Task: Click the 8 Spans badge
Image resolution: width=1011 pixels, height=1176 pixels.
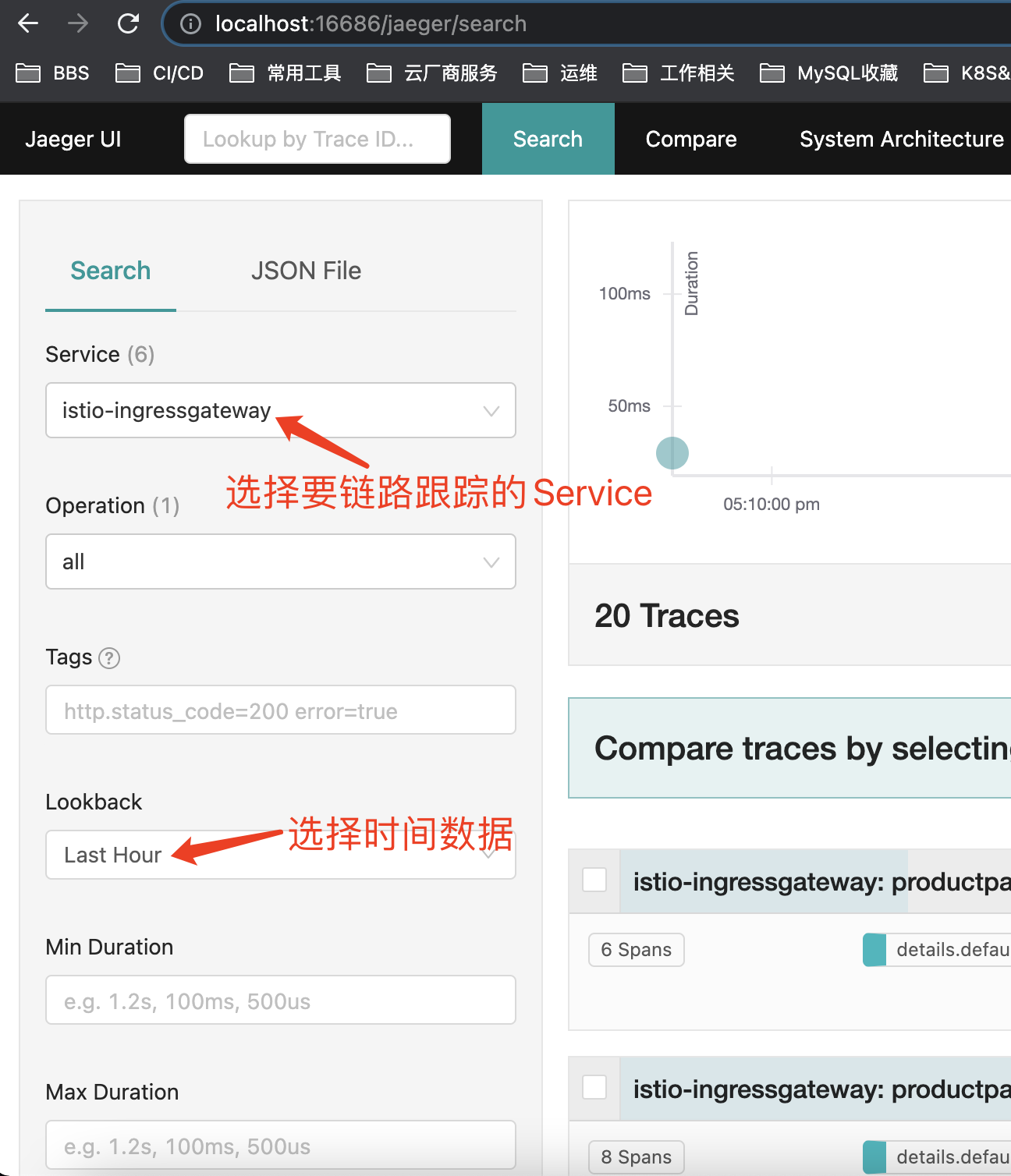Action: [x=637, y=1157]
